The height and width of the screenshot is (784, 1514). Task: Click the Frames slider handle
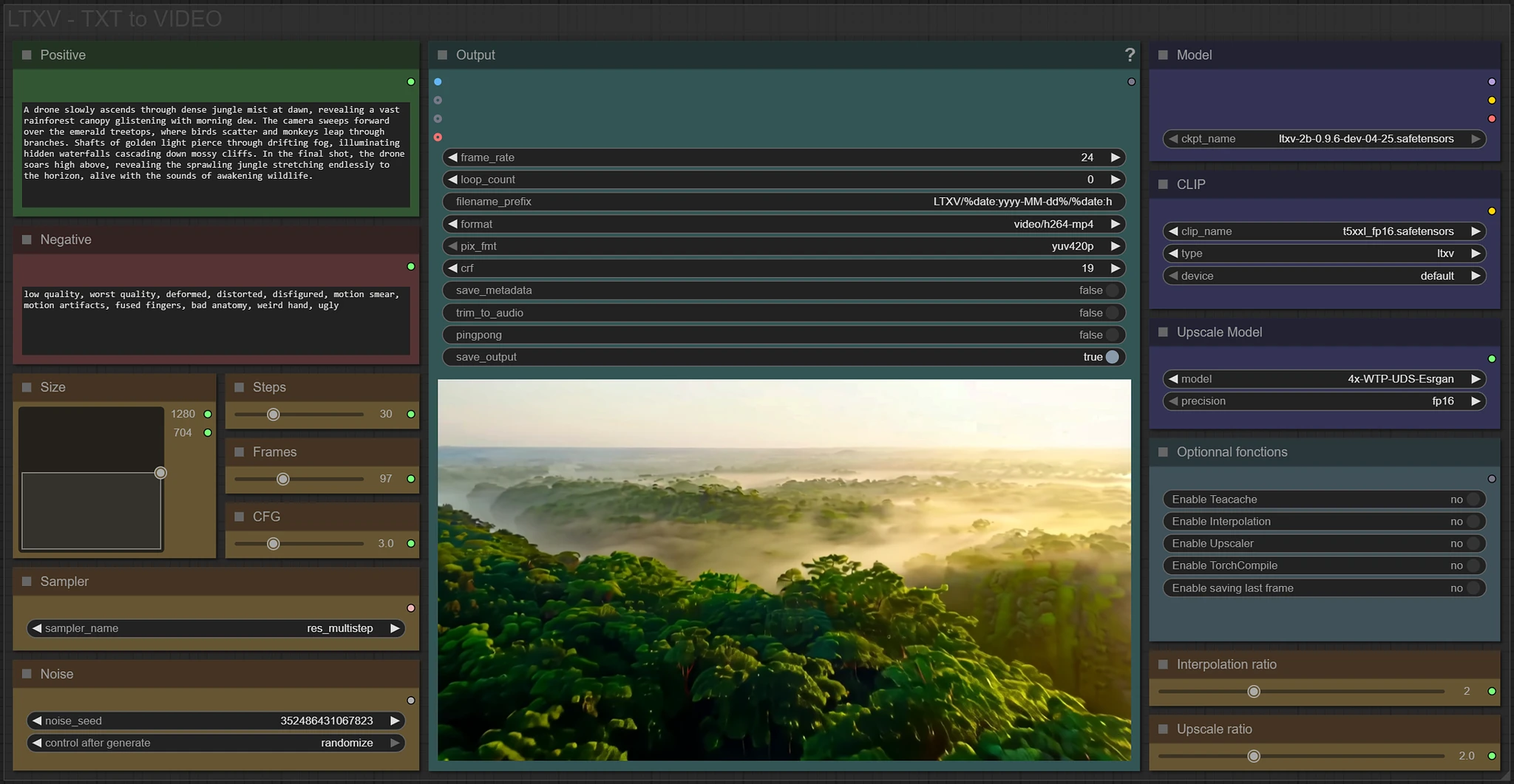pyautogui.click(x=282, y=479)
